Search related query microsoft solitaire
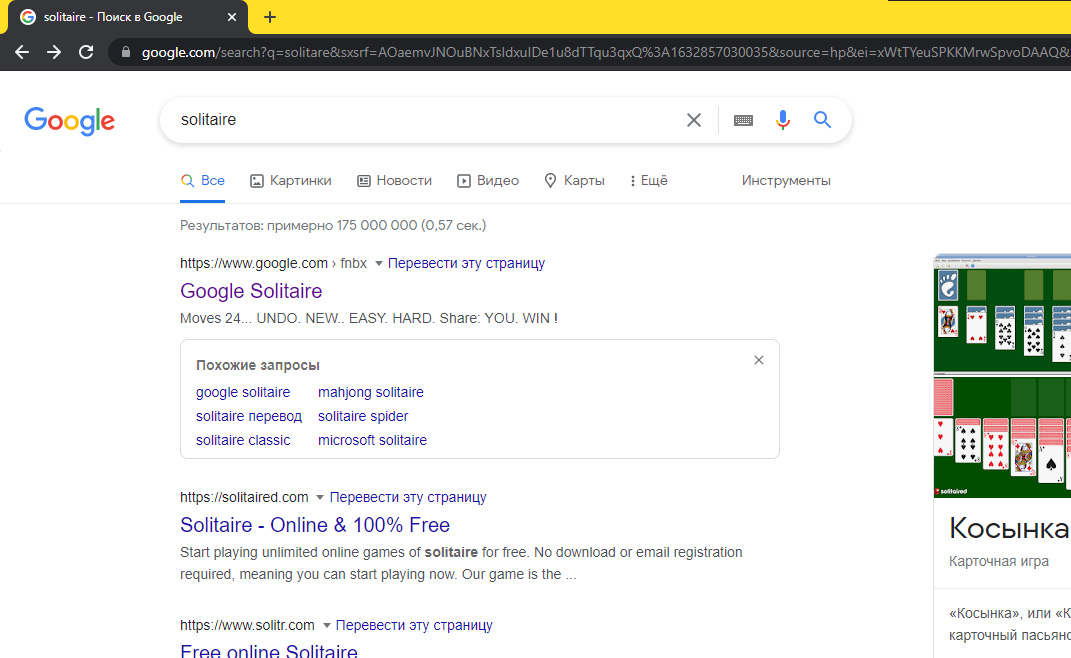The image size is (1071, 658). coord(372,440)
